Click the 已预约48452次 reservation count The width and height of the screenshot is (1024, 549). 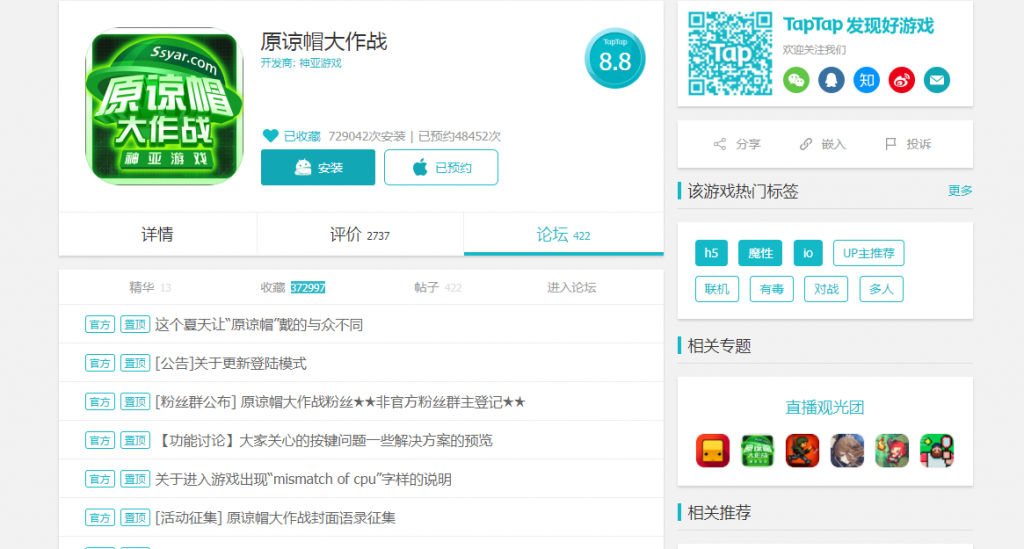(459, 136)
